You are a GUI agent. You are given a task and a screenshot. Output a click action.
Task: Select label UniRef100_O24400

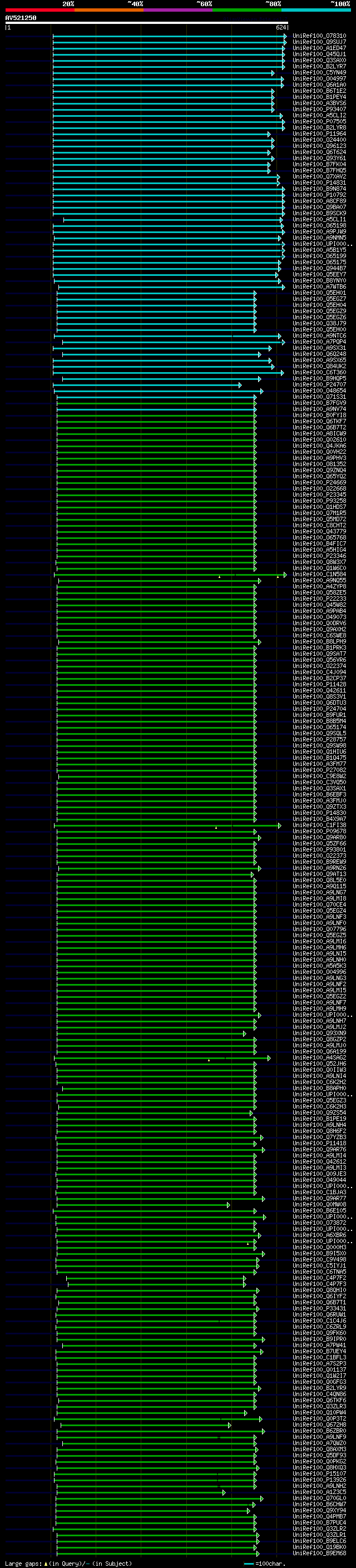[x=319, y=140]
